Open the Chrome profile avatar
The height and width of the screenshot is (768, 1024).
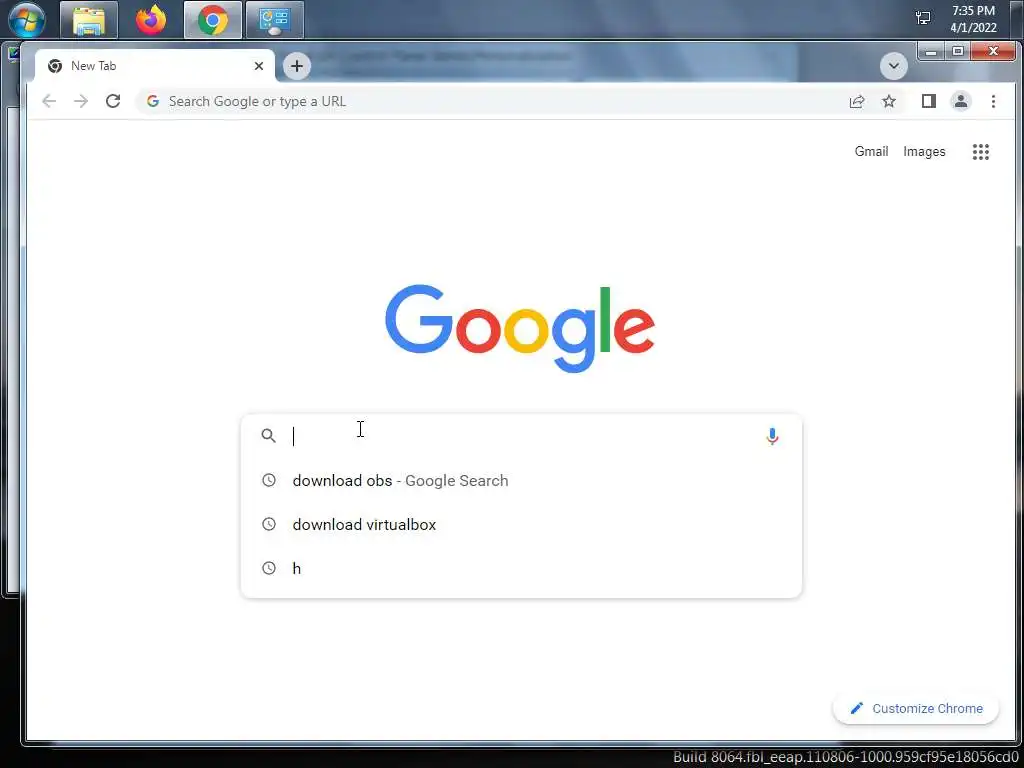click(x=961, y=101)
